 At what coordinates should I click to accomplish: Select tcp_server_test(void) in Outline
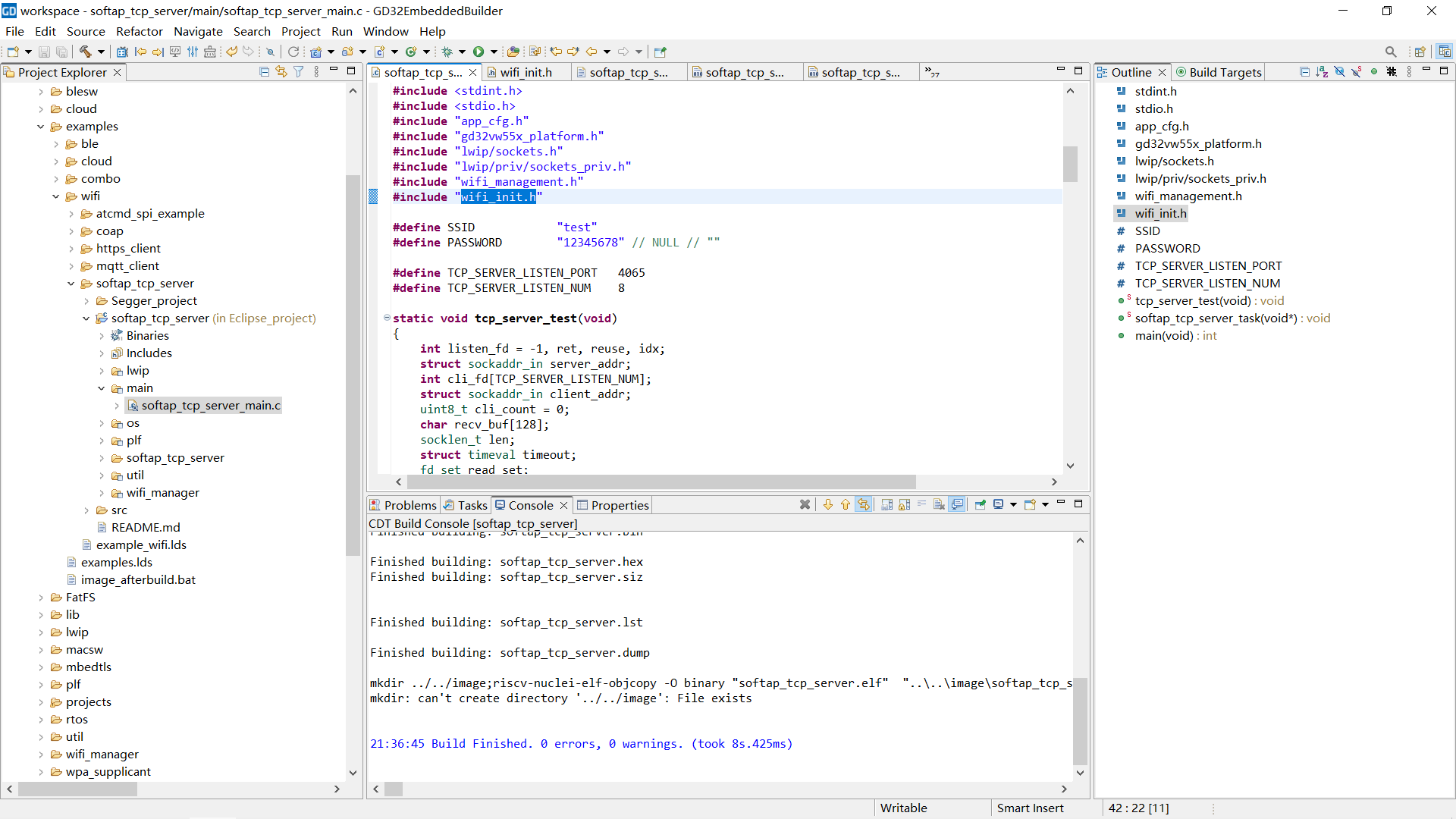pos(1191,301)
